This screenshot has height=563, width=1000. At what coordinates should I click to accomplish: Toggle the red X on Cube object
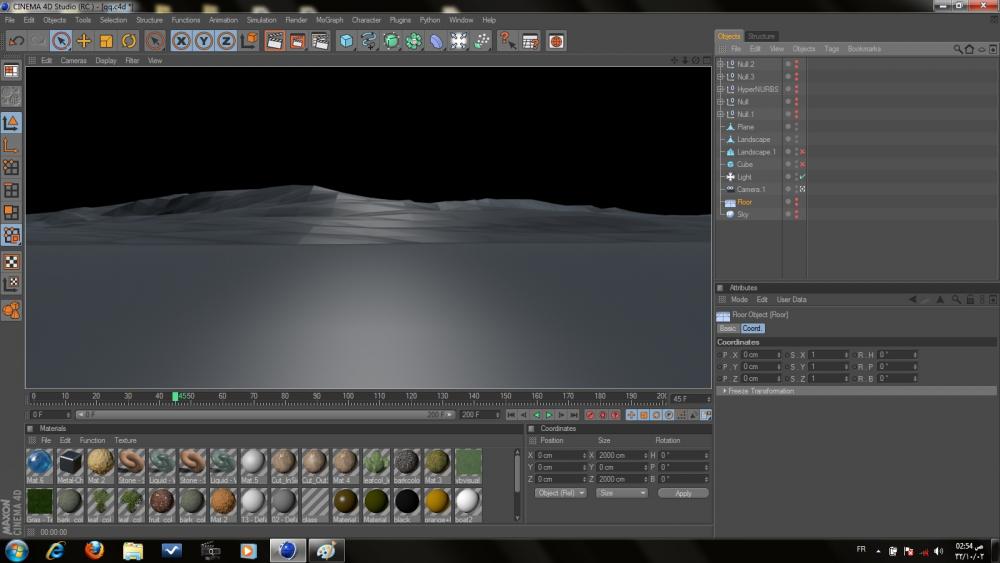(x=802, y=164)
